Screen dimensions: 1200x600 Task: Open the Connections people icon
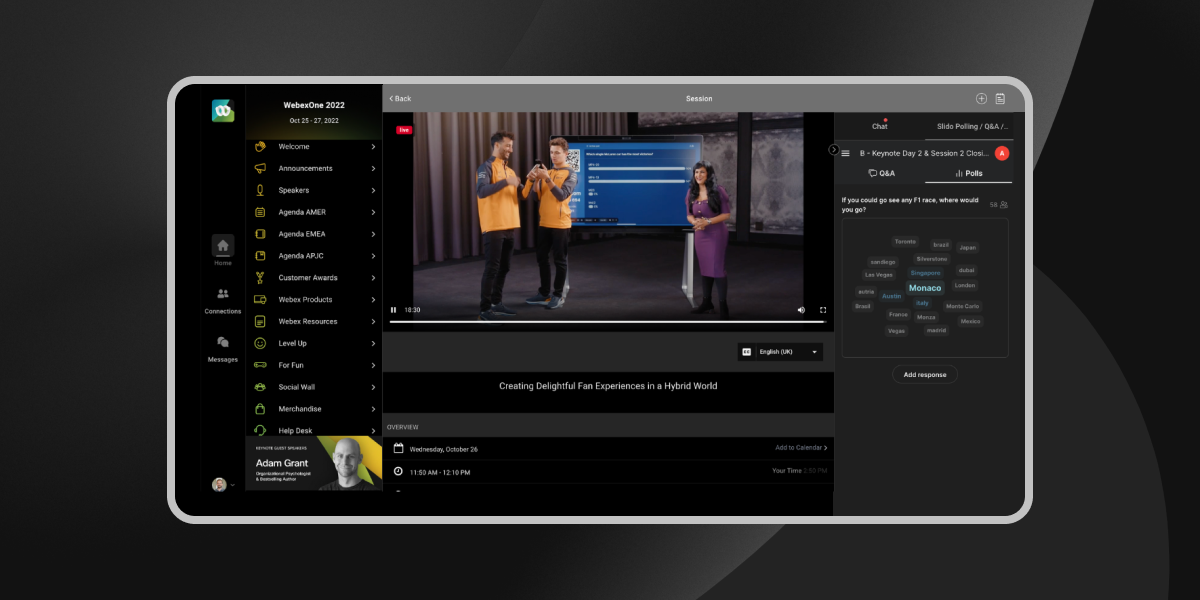(x=222, y=294)
